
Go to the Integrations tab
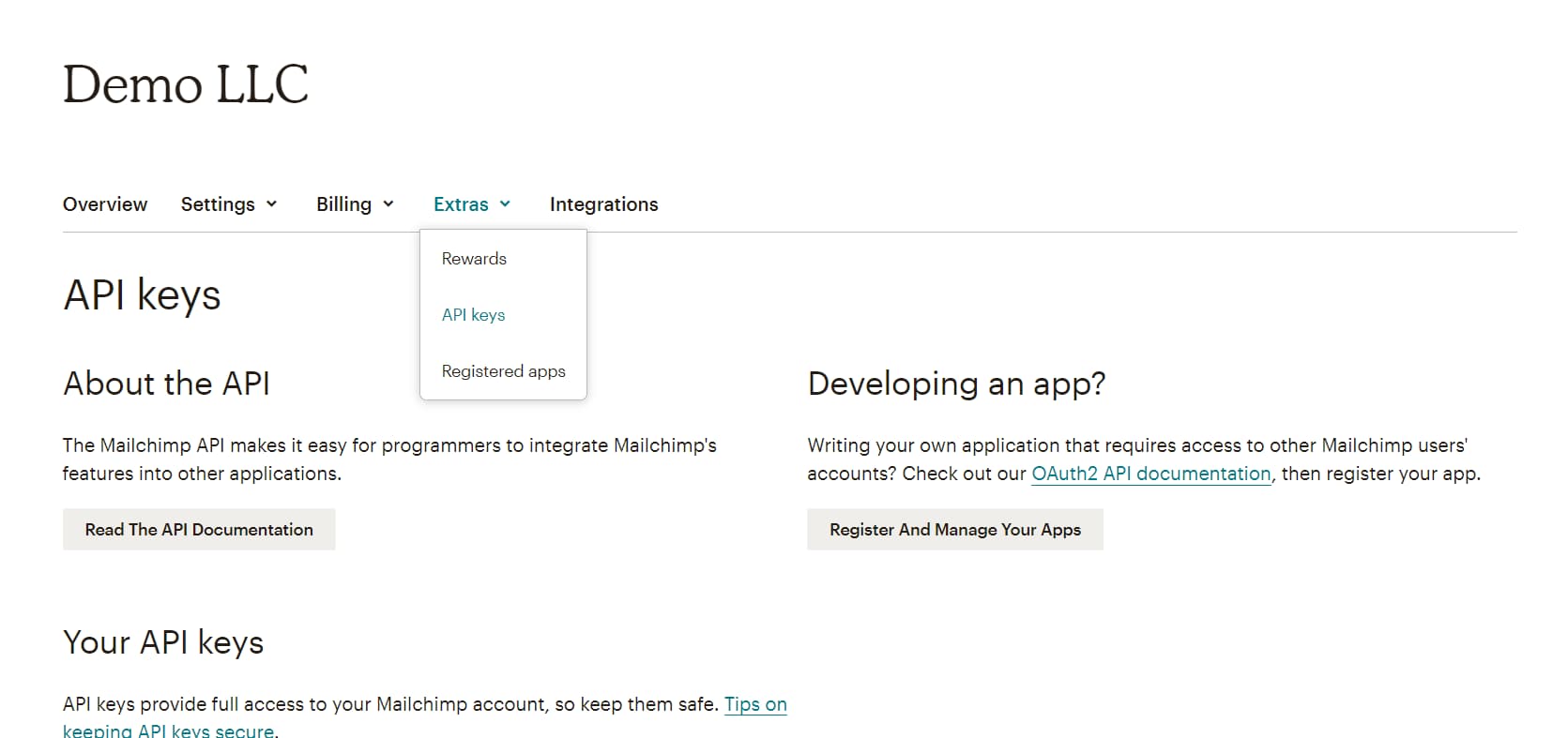click(604, 204)
